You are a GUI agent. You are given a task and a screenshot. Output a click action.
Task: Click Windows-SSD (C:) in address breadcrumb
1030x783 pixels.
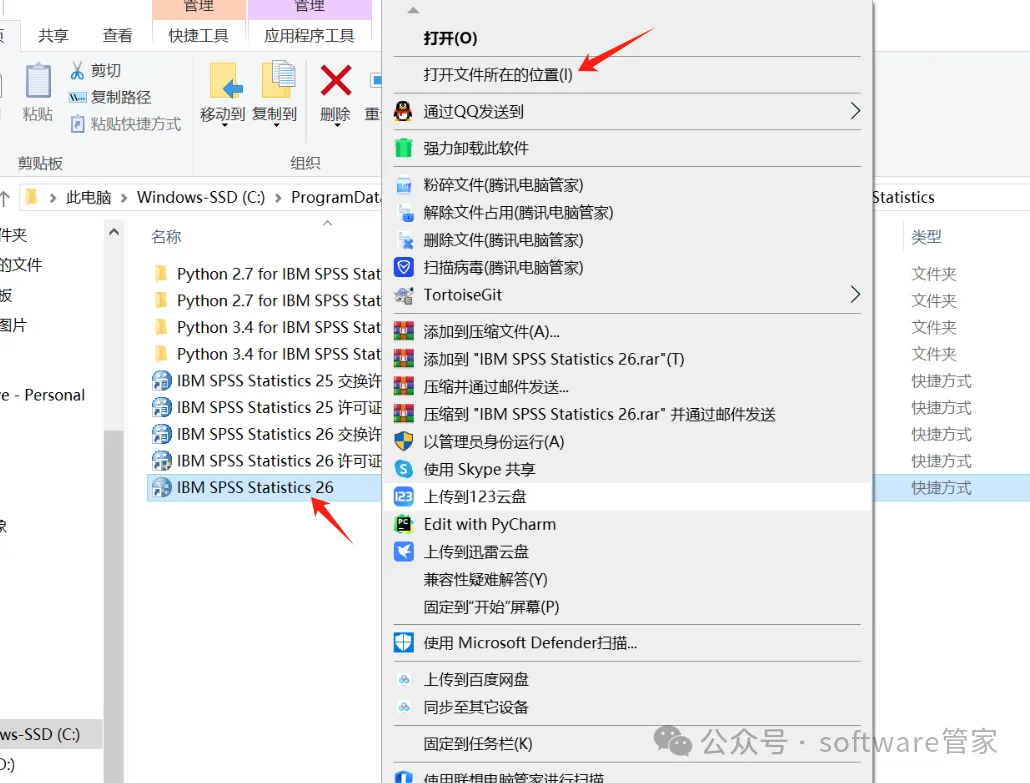tap(200, 197)
